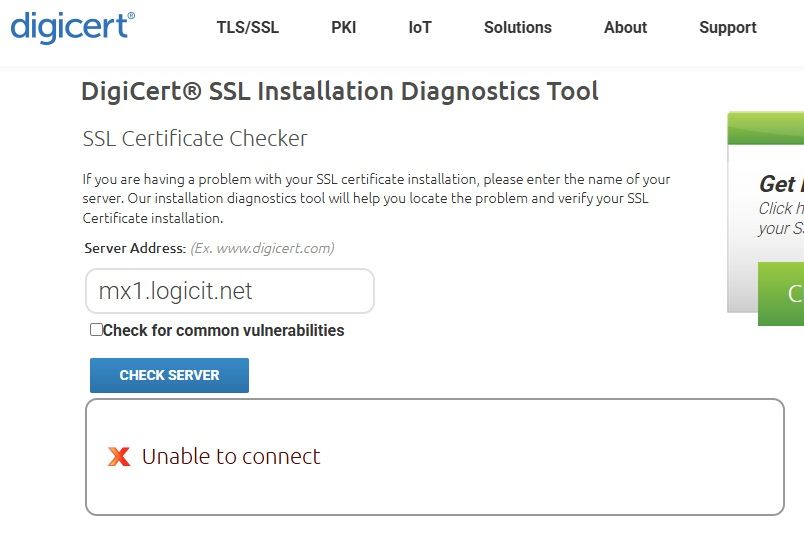Image resolution: width=804 pixels, height=542 pixels.
Task: Open the PKI menu
Action: (343, 28)
